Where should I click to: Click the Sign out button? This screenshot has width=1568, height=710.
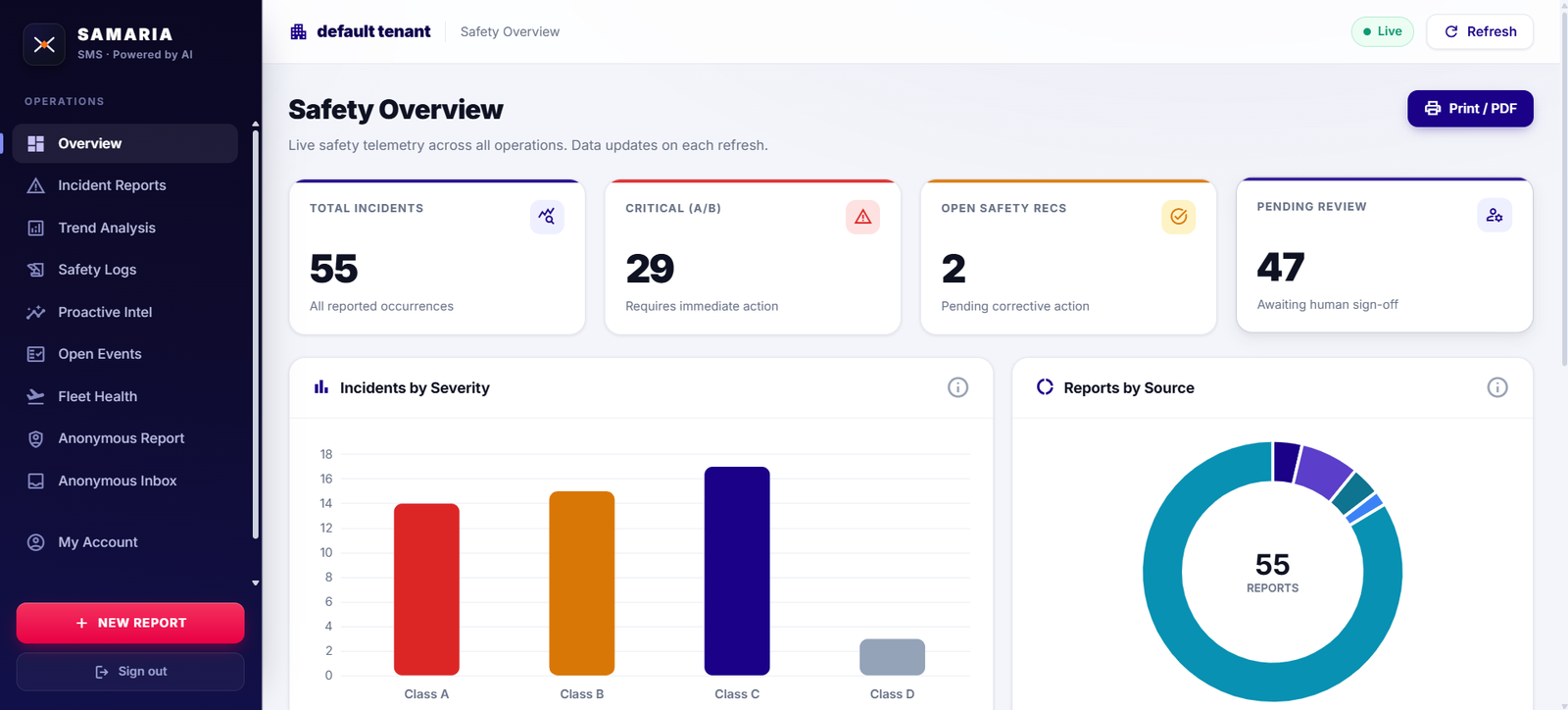click(x=130, y=672)
